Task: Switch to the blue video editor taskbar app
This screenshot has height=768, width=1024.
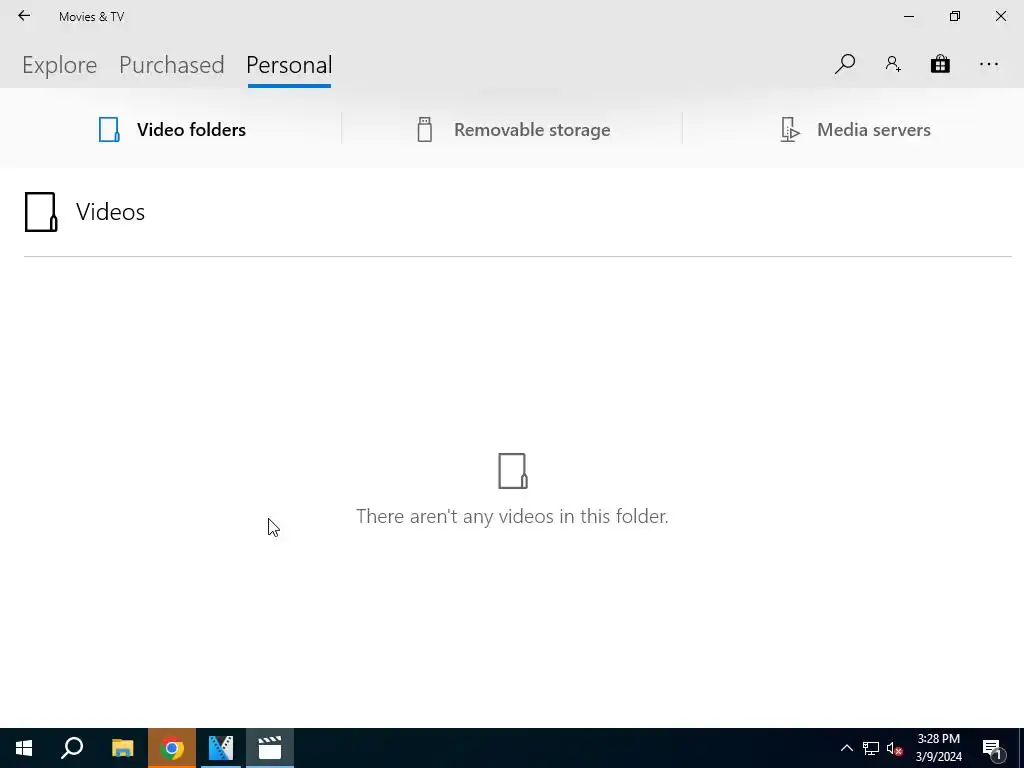Action: [x=221, y=748]
